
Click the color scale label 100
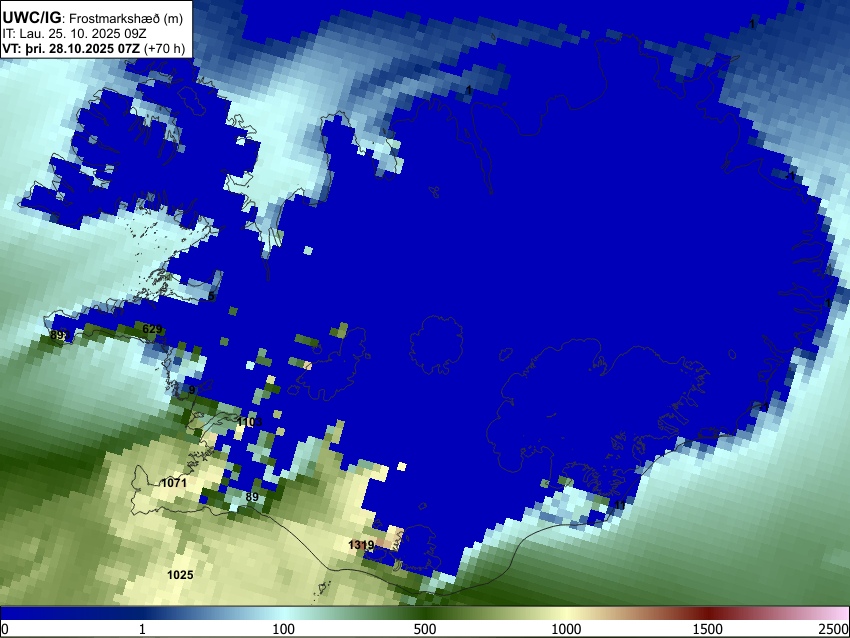click(x=284, y=629)
